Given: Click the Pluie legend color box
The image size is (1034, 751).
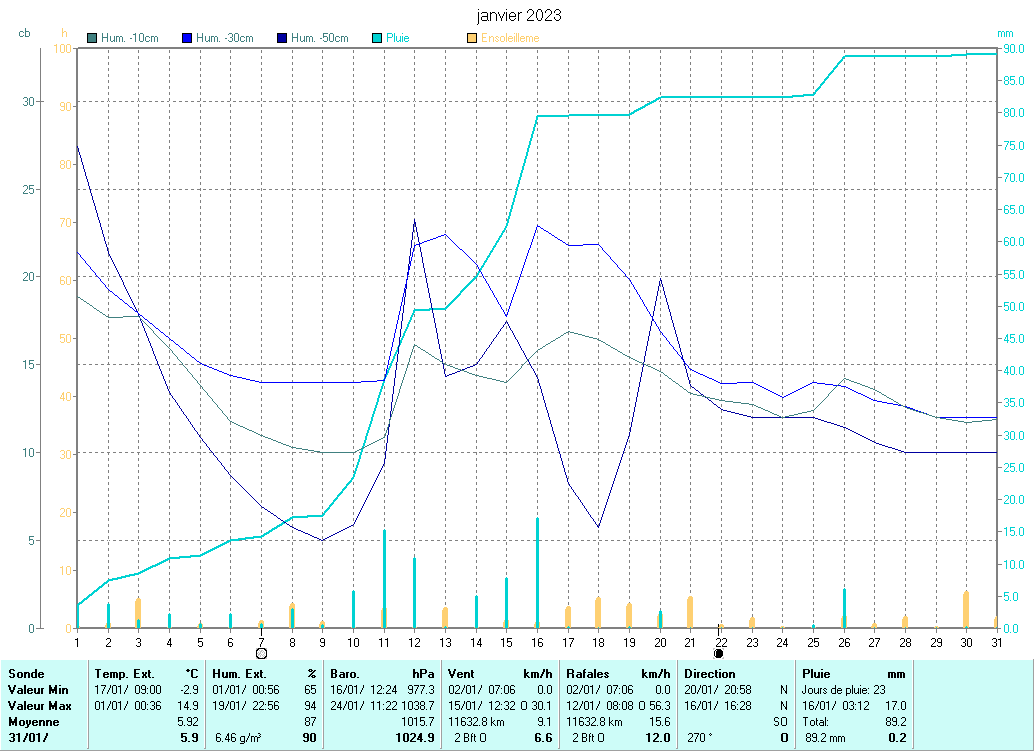Looking at the screenshot, I should pos(377,39).
